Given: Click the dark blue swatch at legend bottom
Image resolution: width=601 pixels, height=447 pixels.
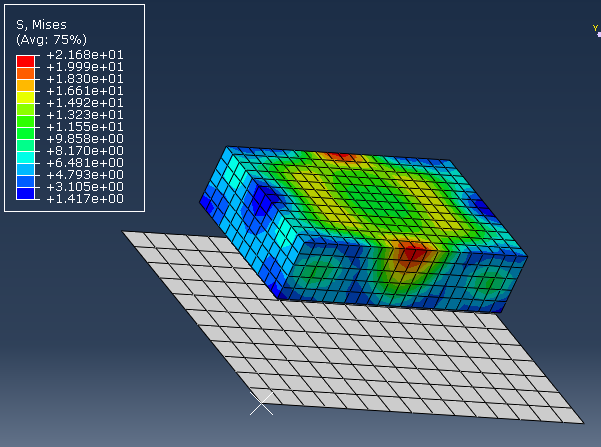Looking at the screenshot, I should (26, 193).
